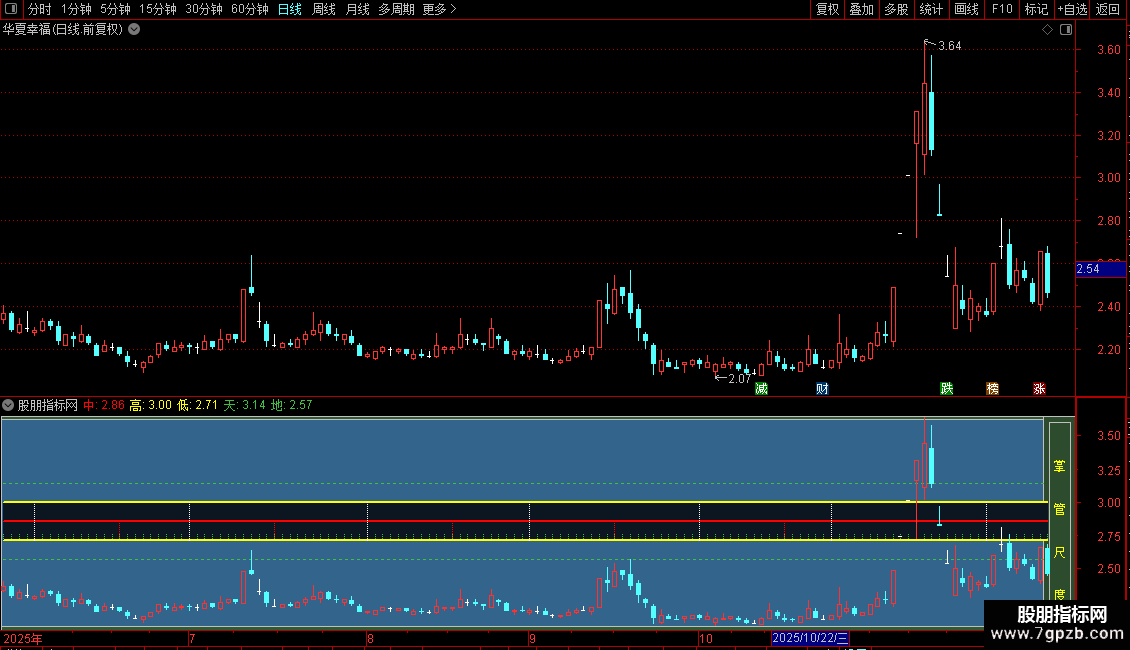Click the 2.54 current price label

pyautogui.click(x=1100, y=269)
